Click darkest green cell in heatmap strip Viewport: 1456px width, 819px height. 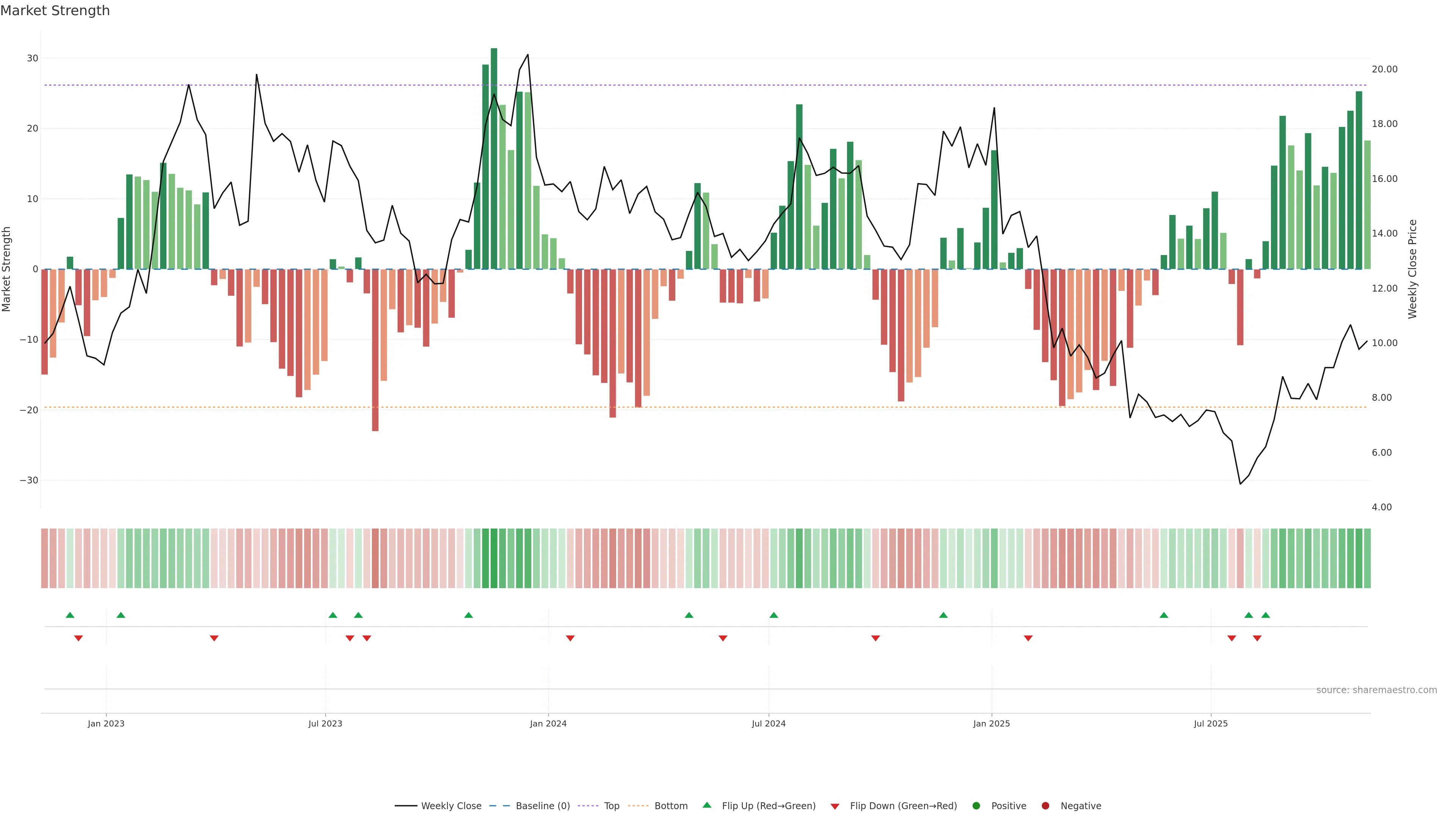494,559
